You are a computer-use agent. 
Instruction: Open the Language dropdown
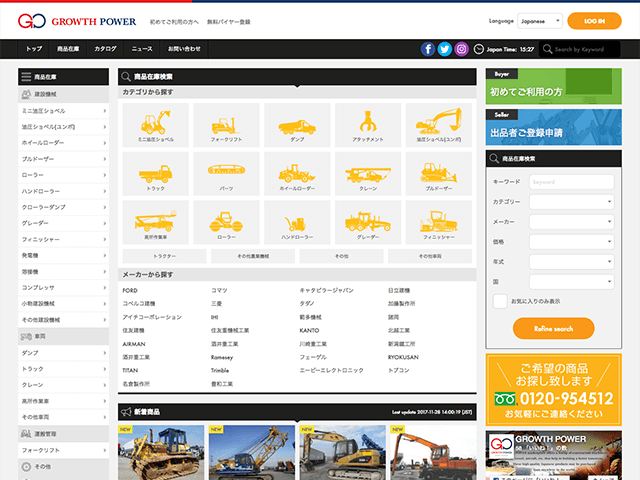(x=540, y=21)
